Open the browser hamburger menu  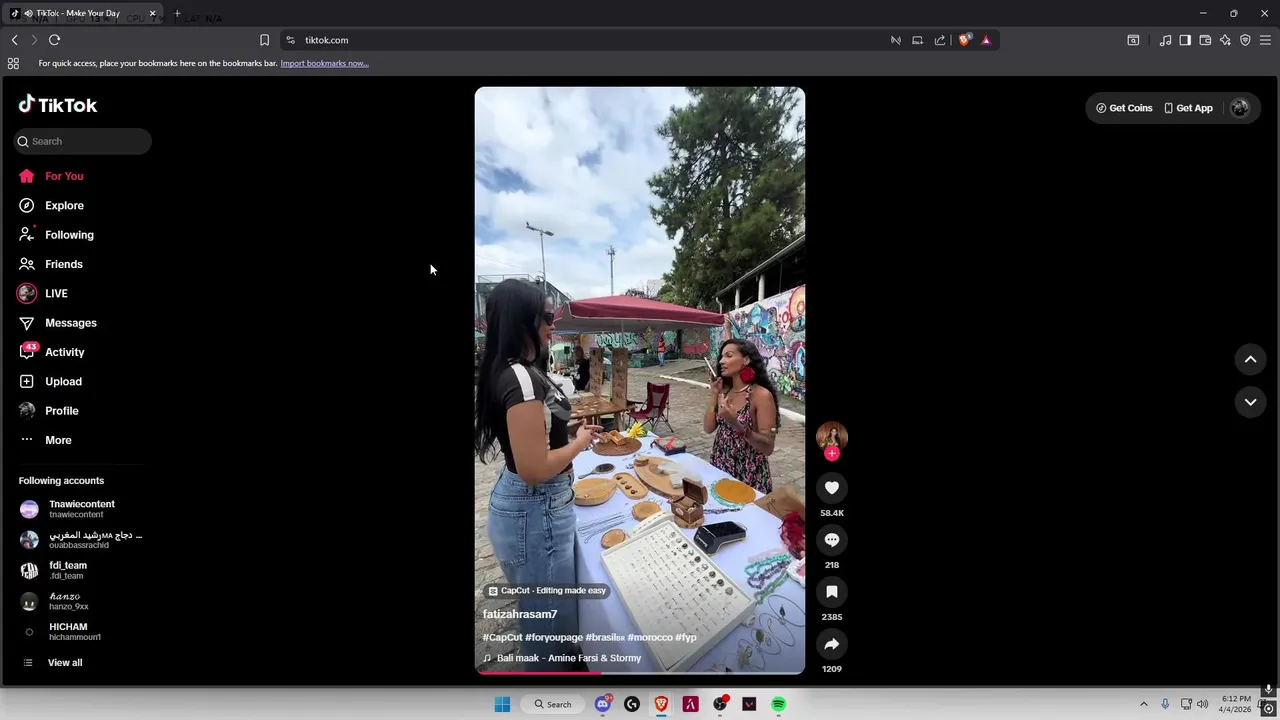pyautogui.click(x=1265, y=40)
